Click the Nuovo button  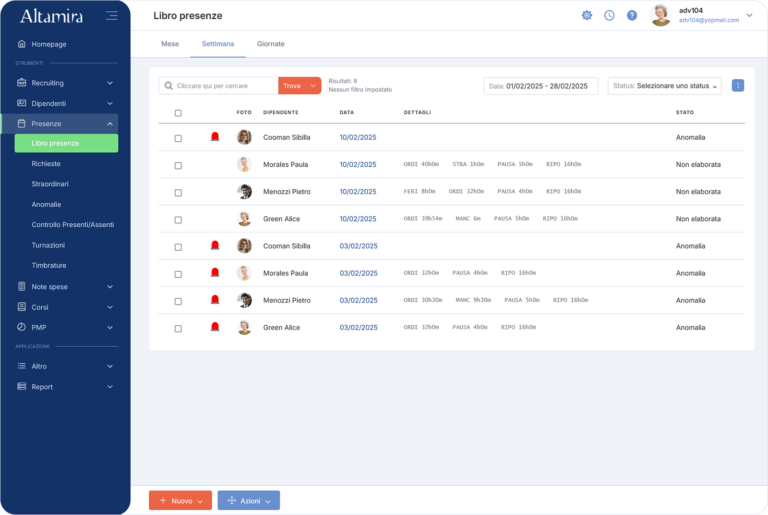180,500
